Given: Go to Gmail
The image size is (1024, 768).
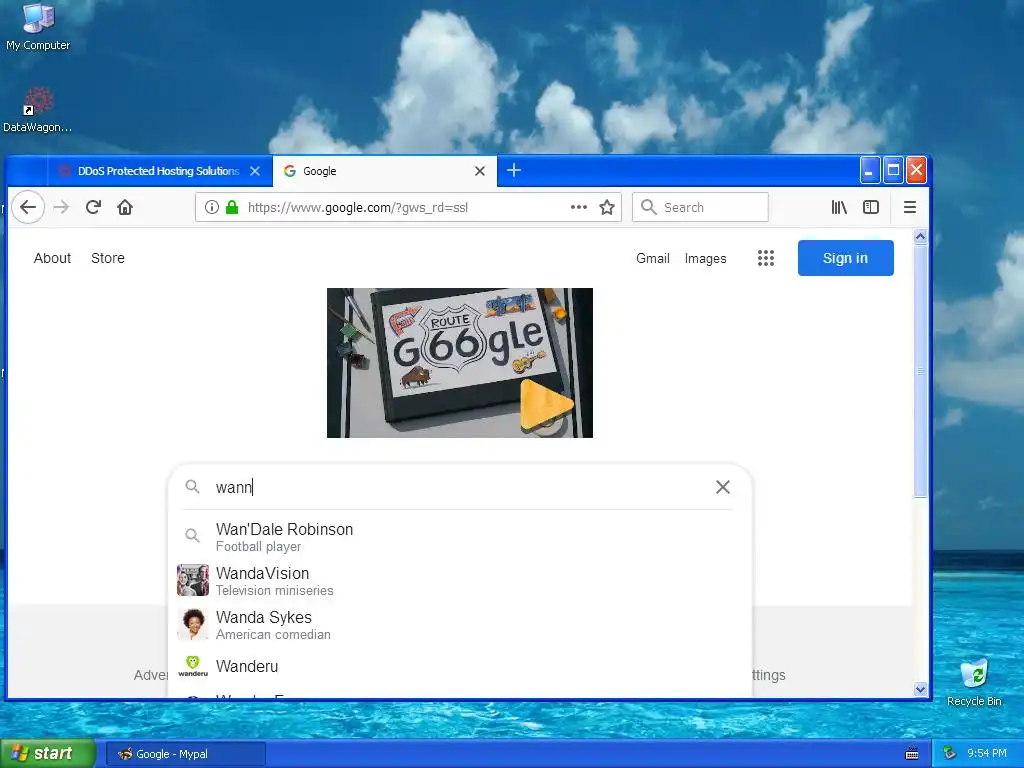Looking at the screenshot, I should pos(653,259).
